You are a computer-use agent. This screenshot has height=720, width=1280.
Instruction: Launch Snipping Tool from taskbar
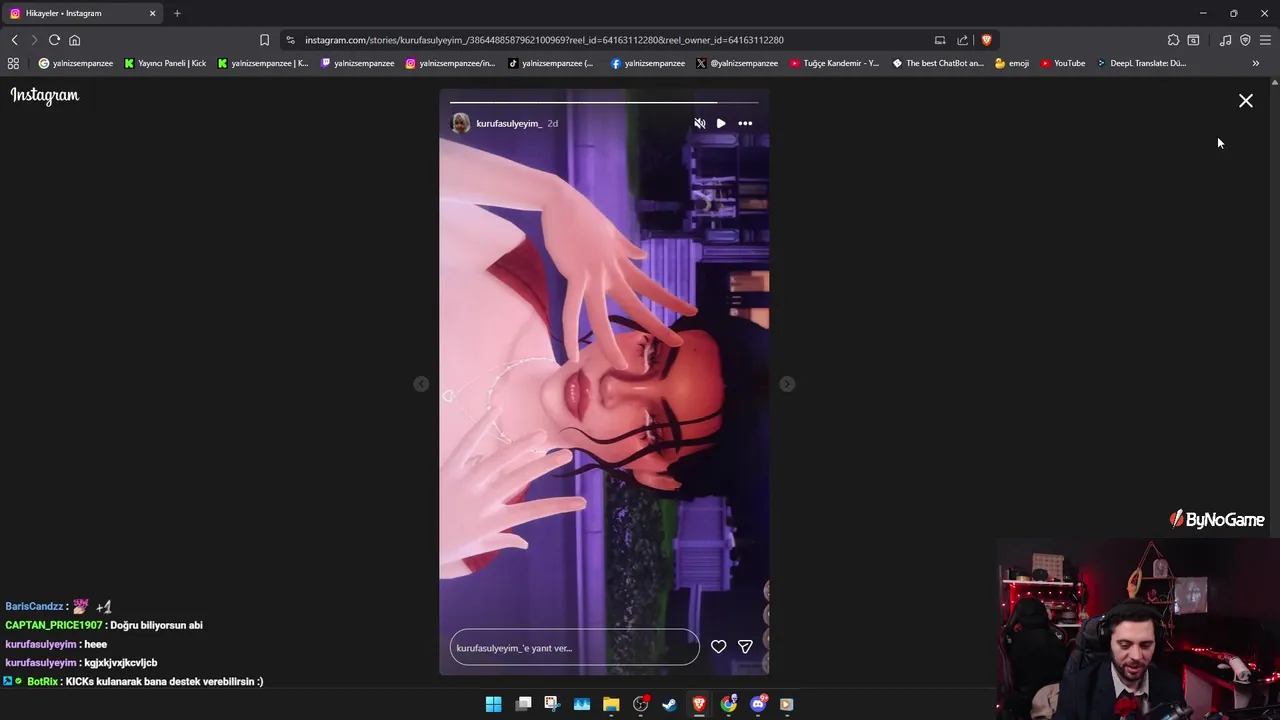pyautogui.click(x=552, y=704)
